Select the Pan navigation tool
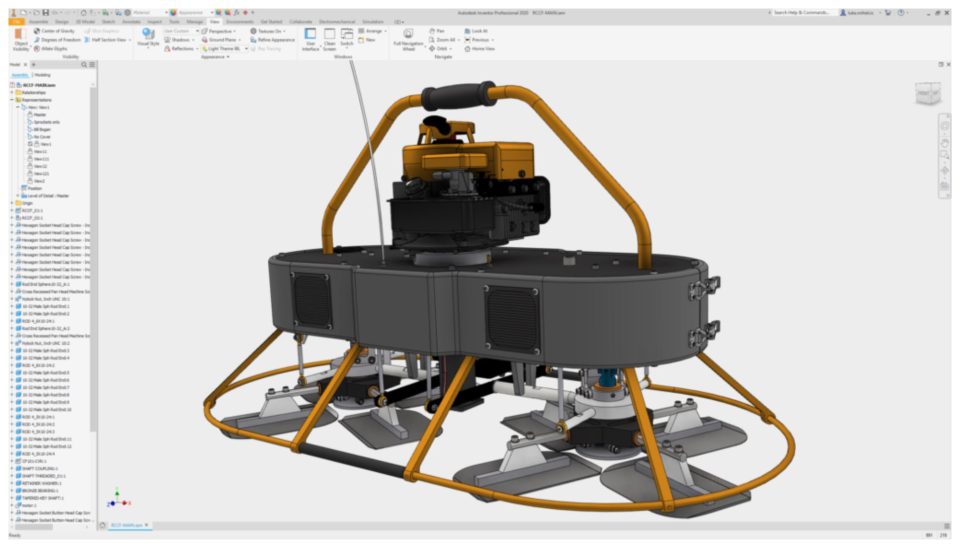Viewport: 960px width, 555px height. click(x=438, y=31)
